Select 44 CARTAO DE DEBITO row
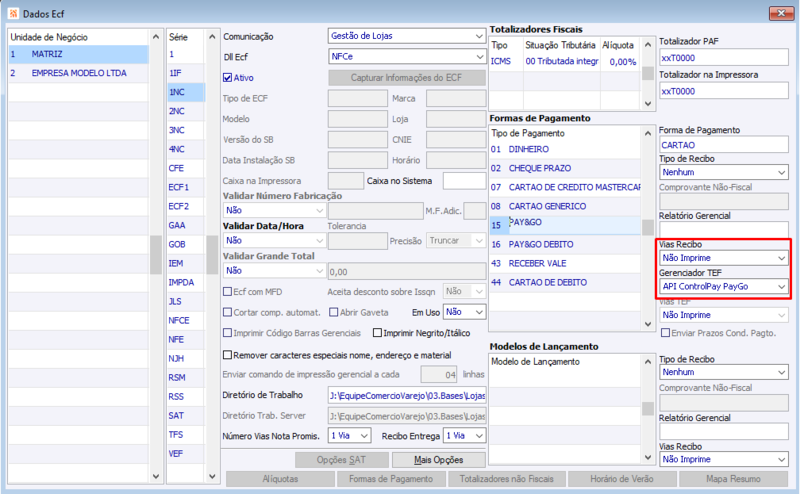 565,282
